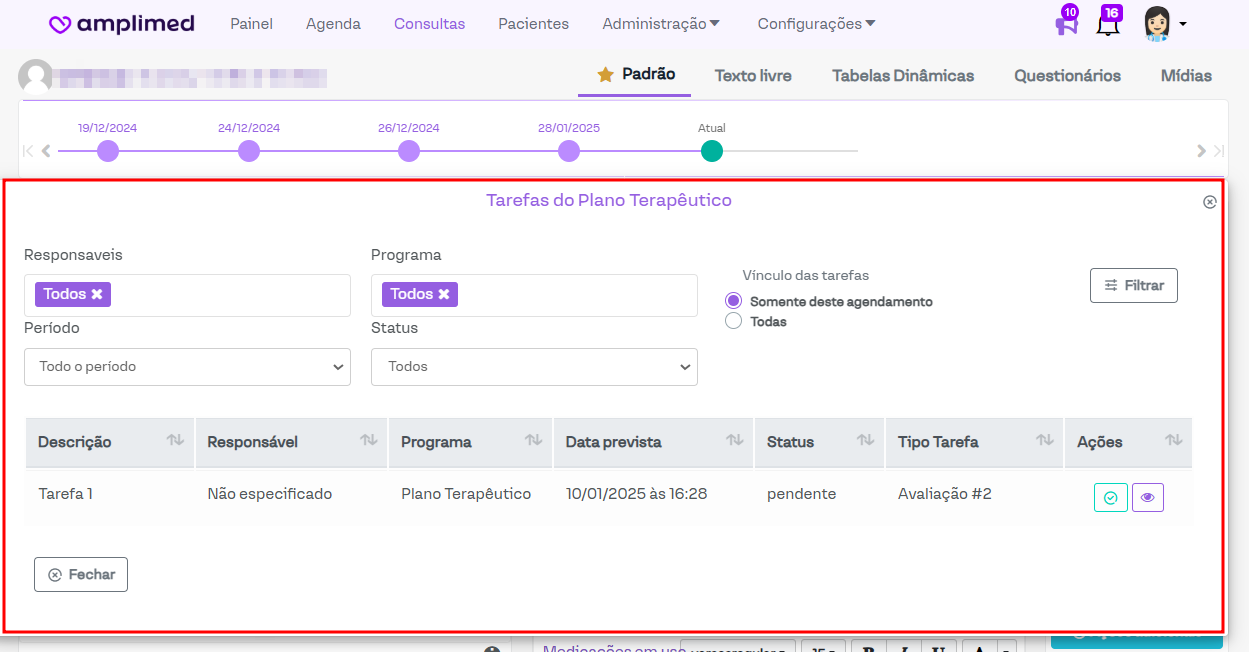This screenshot has height=652, width=1249.
Task: Open the Status dropdown filter
Action: [534, 367]
